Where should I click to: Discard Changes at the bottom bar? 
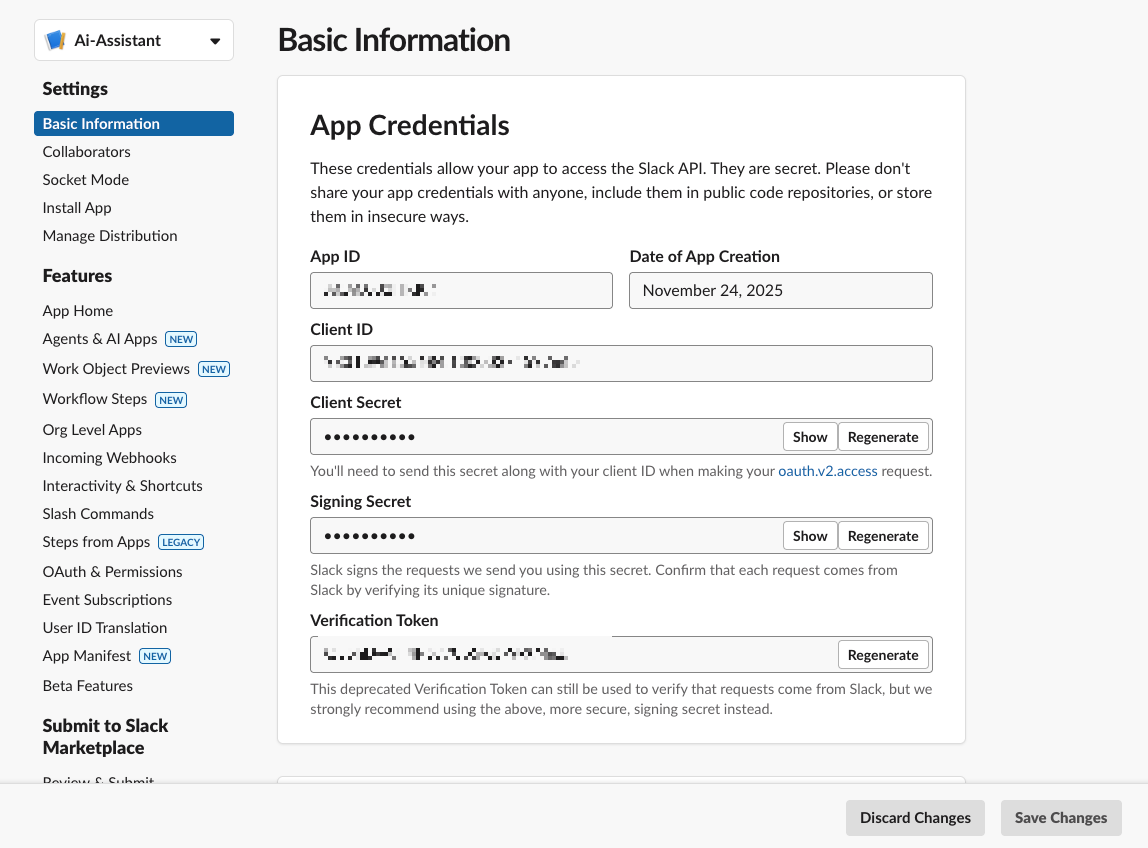tap(915, 818)
